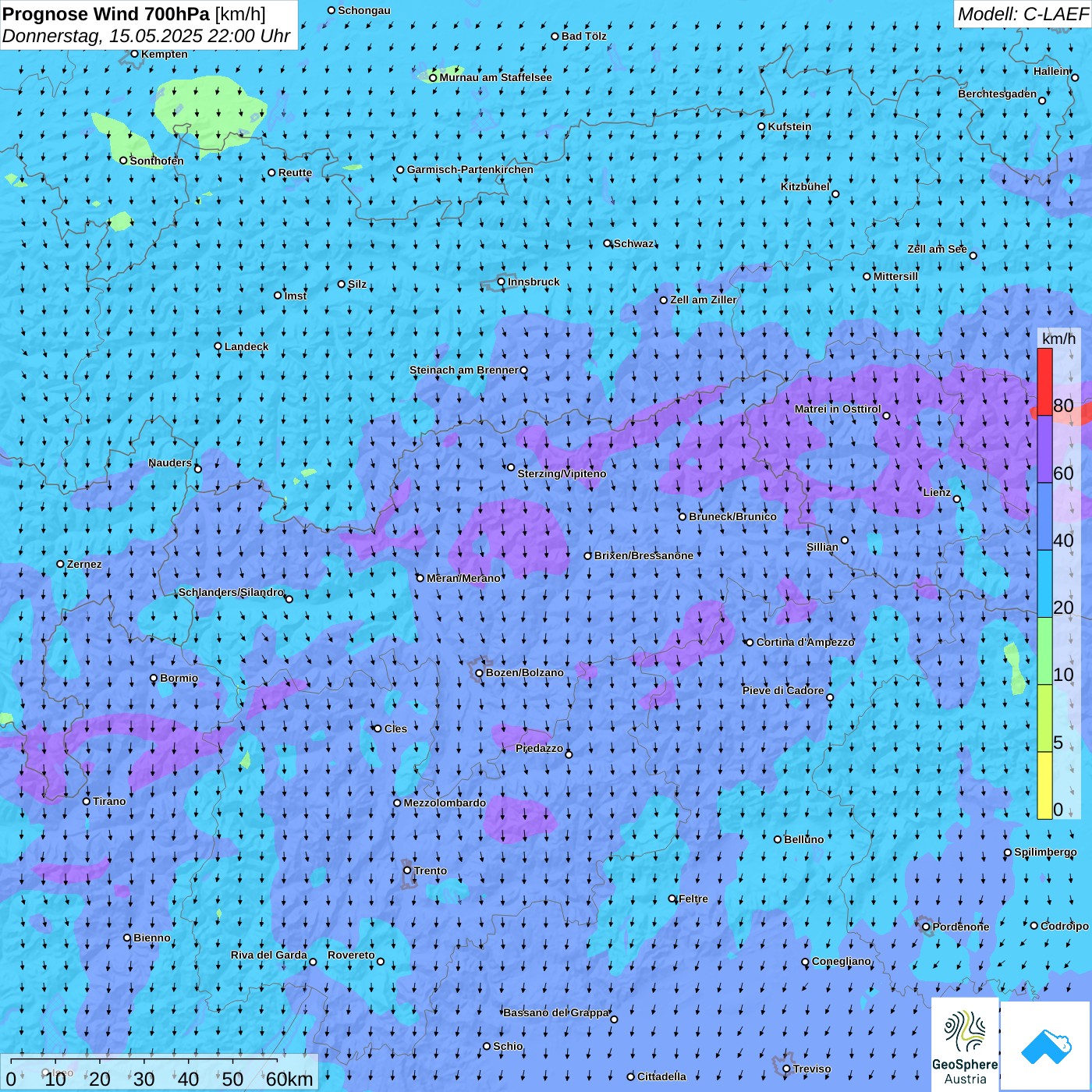Screen dimensions: 1092x1092
Task: Click the Kufstein city marker circle
Action: [x=761, y=126]
